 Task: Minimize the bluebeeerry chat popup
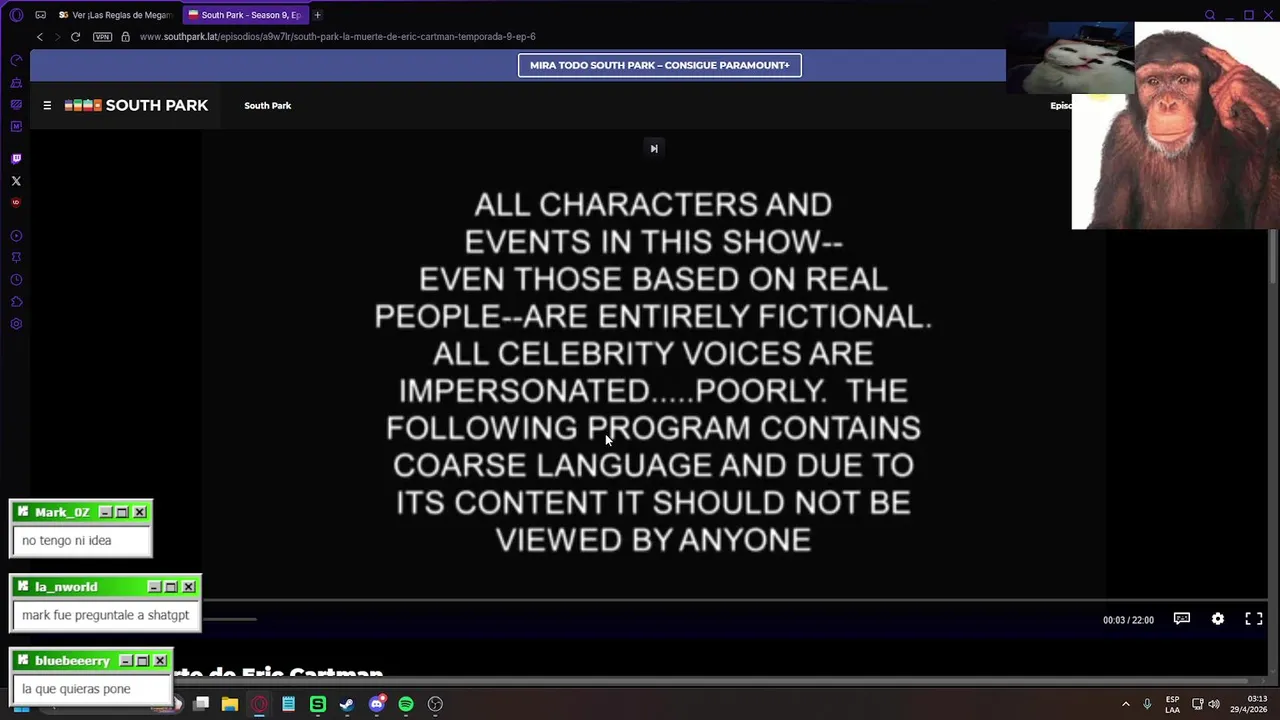click(x=126, y=661)
